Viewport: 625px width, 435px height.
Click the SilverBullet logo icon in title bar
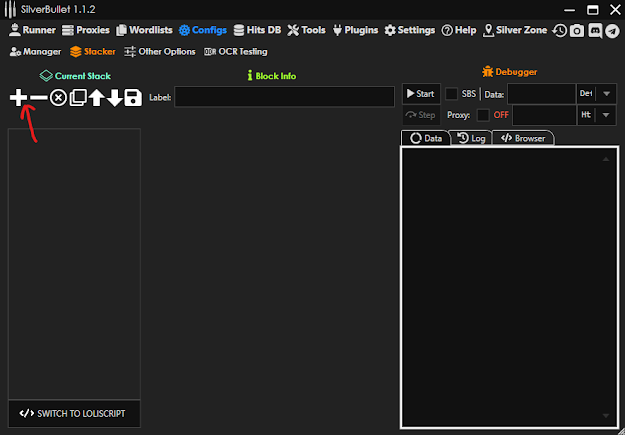point(10,10)
